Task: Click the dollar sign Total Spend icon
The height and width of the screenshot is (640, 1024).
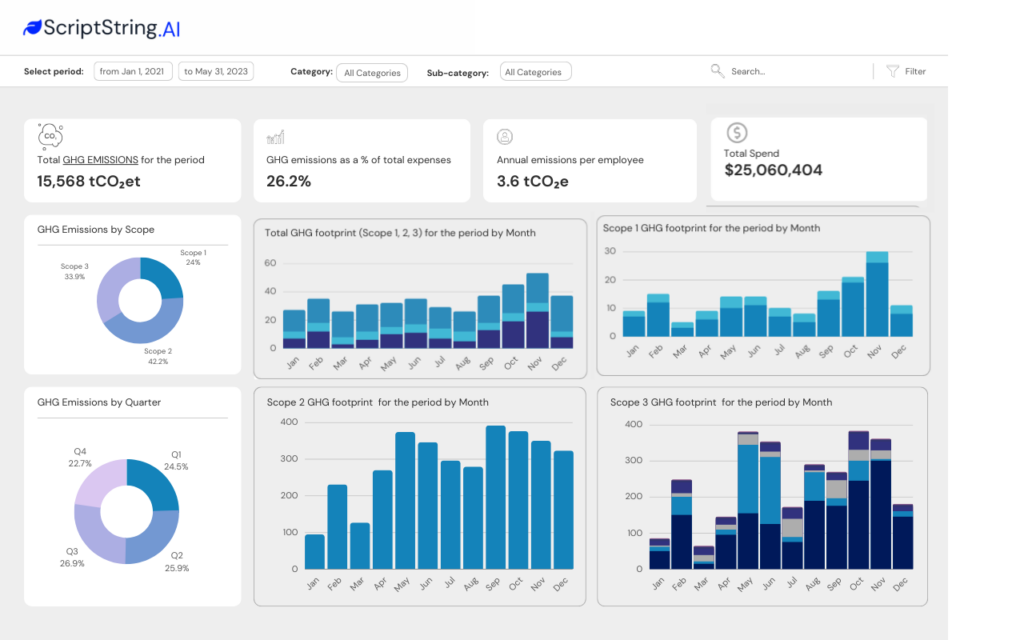Action: click(737, 133)
